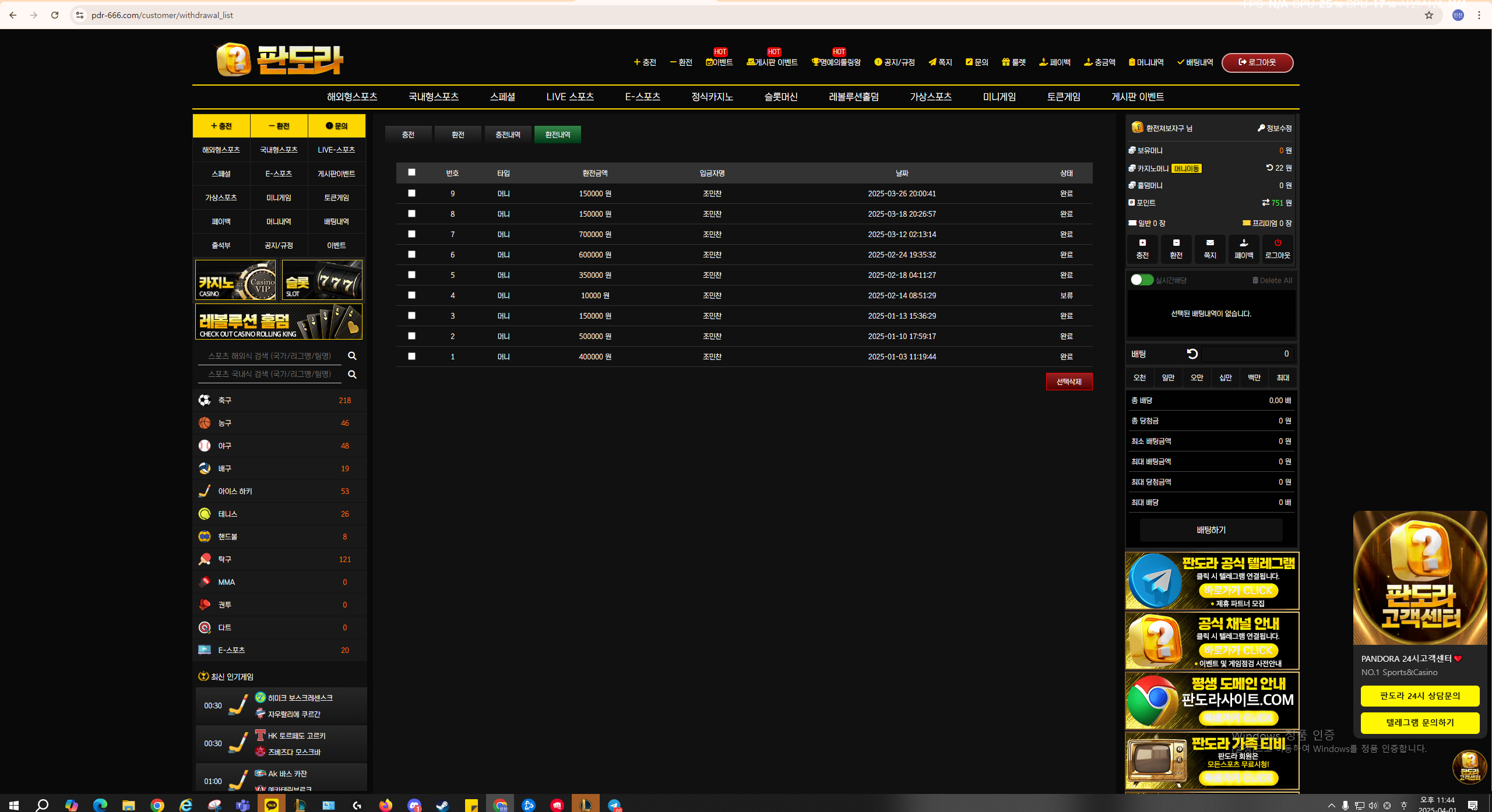The height and width of the screenshot is (812, 1492).
Task: Click the 머니이동 refresh icon by casino money
Action: 1269,168
